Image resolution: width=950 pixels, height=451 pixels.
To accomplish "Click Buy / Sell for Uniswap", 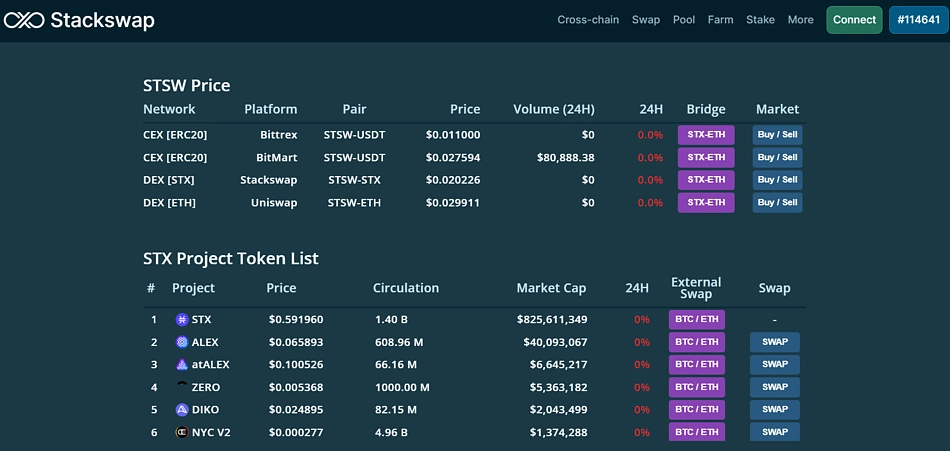I will point(777,202).
